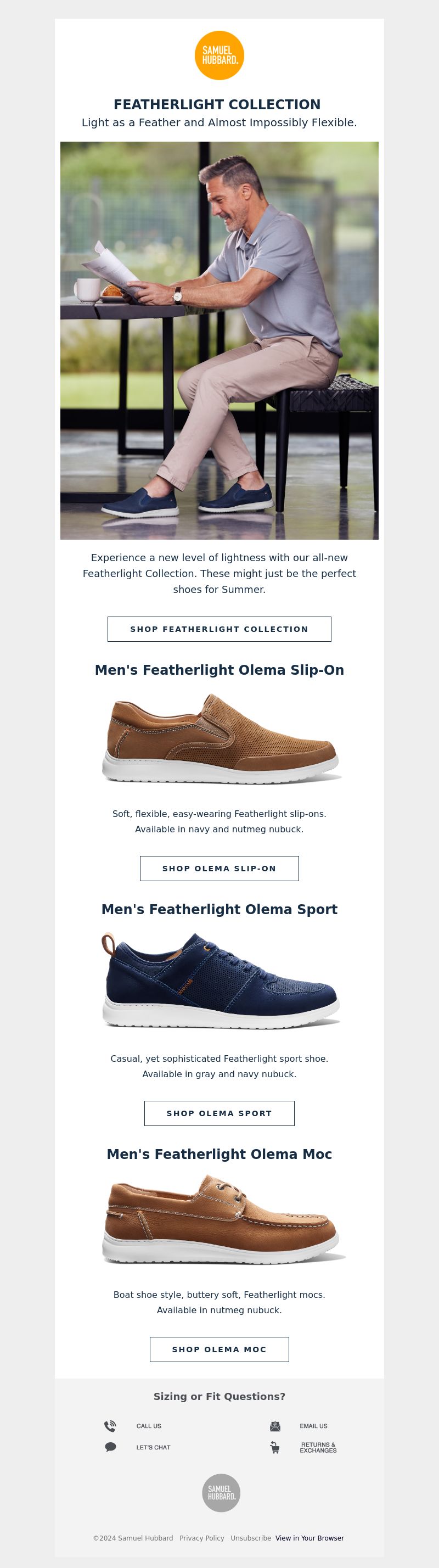Click the Let's Chat link
The width and height of the screenshot is (439, 1568).
pyautogui.click(x=153, y=1447)
